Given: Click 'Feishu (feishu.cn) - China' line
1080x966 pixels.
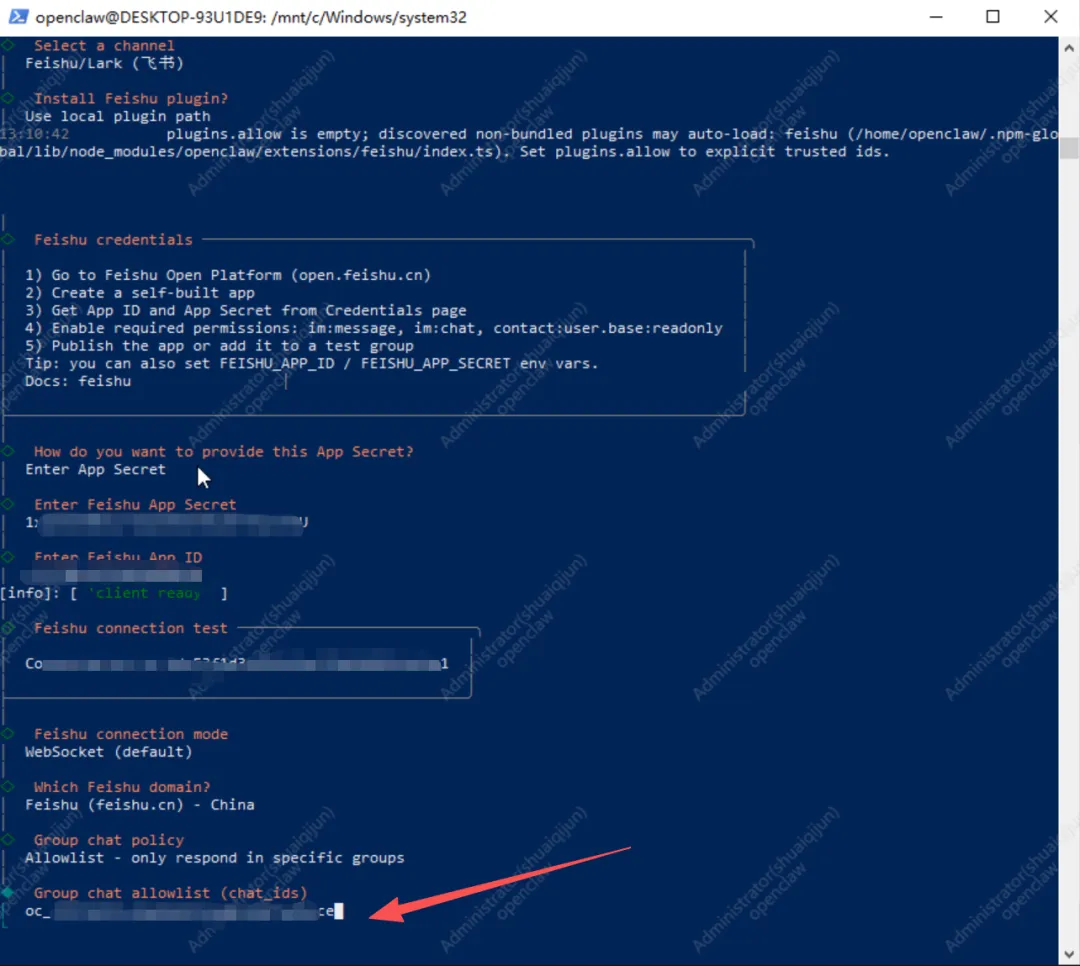Looking at the screenshot, I should [x=140, y=805].
